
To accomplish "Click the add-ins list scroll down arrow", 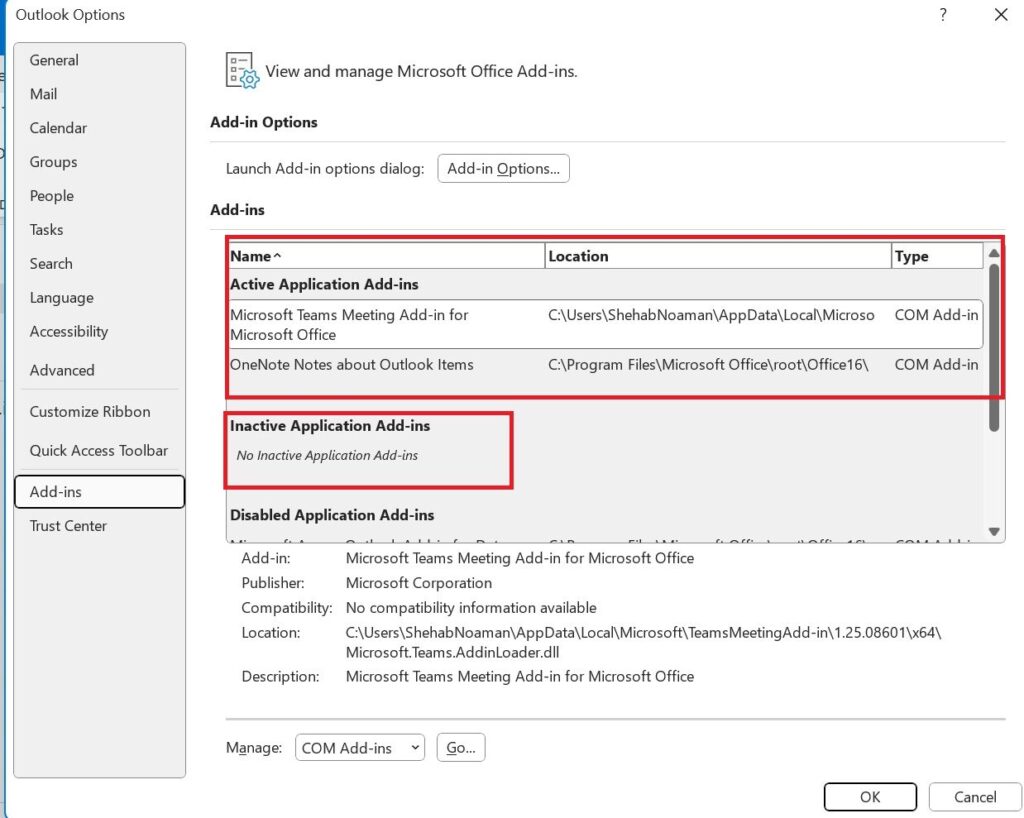I will 994,531.
